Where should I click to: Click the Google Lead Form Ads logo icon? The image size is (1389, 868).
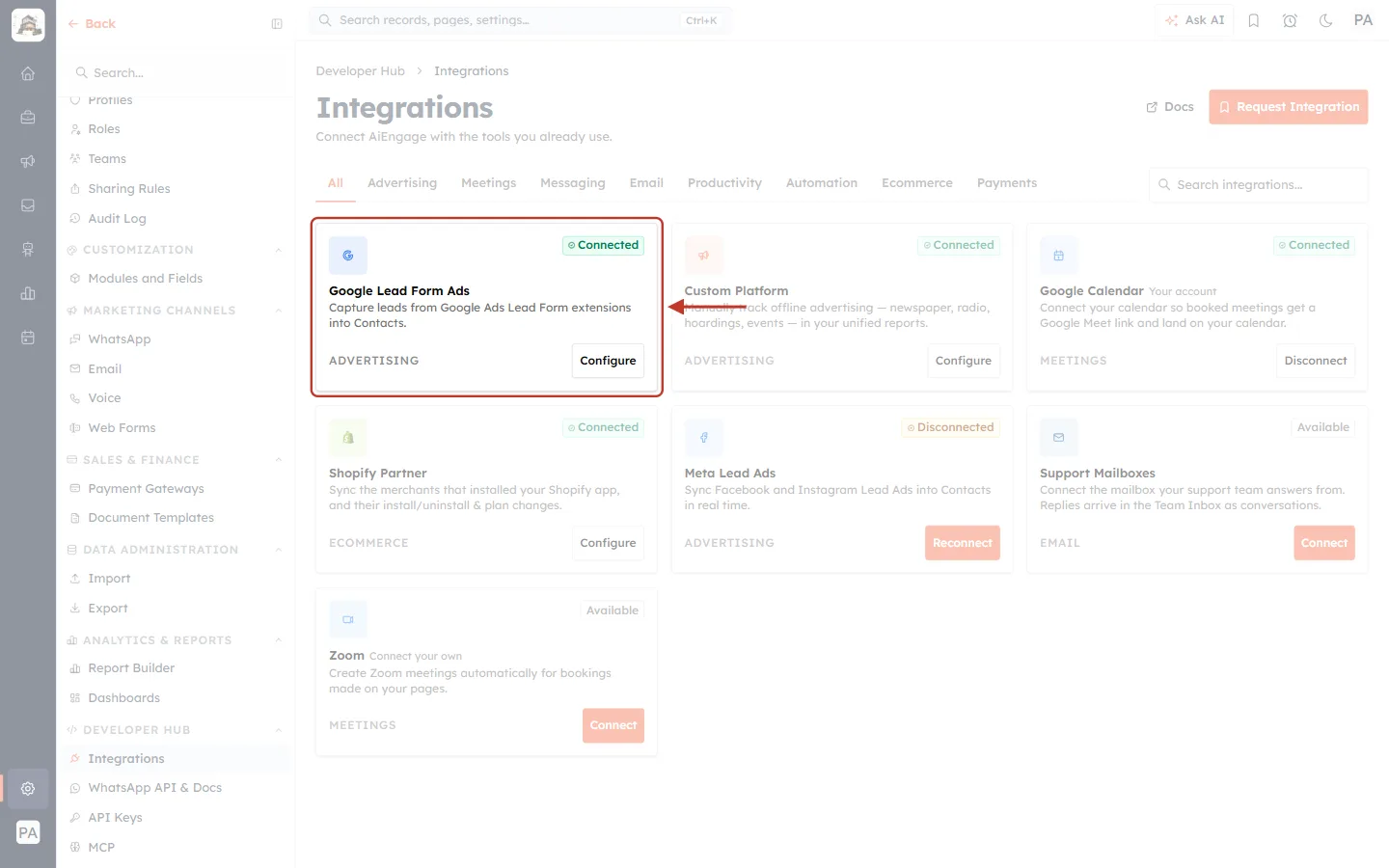click(348, 256)
